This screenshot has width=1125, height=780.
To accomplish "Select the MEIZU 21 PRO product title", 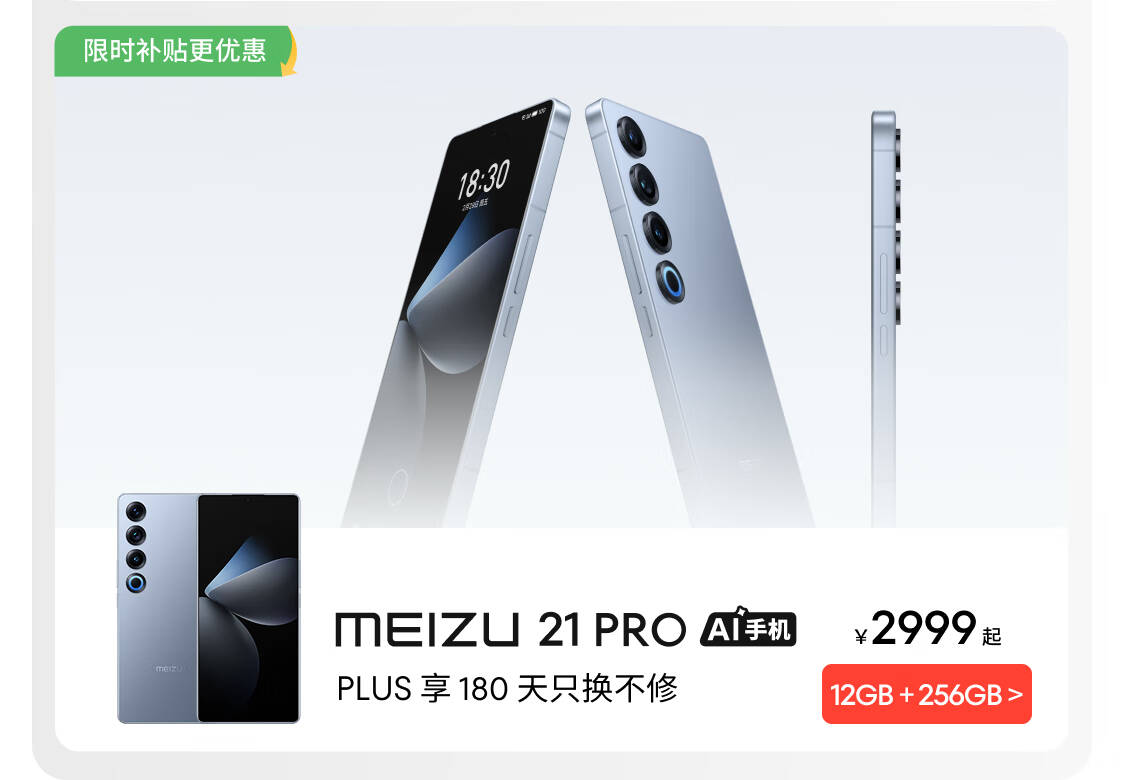I will click(510, 629).
